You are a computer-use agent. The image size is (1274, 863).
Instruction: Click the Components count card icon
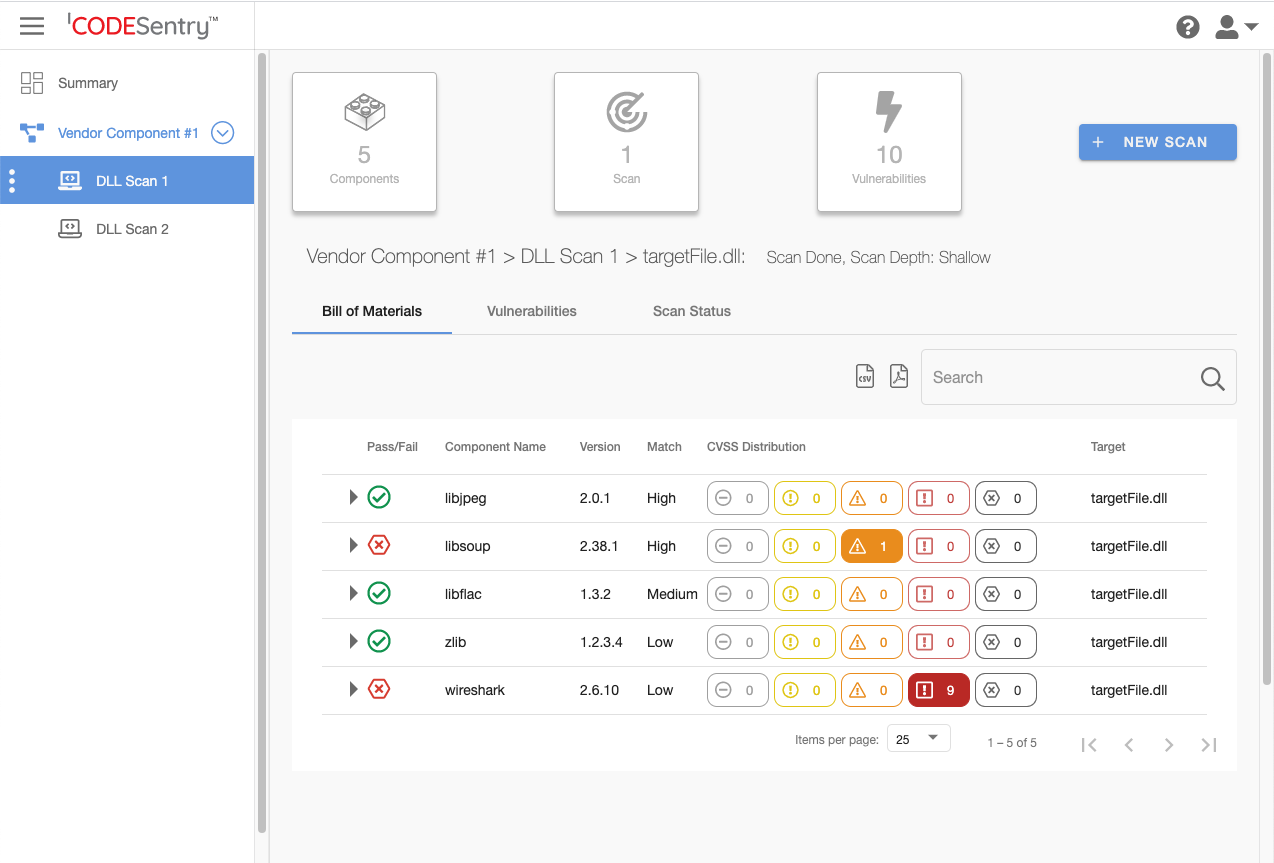(x=364, y=113)
